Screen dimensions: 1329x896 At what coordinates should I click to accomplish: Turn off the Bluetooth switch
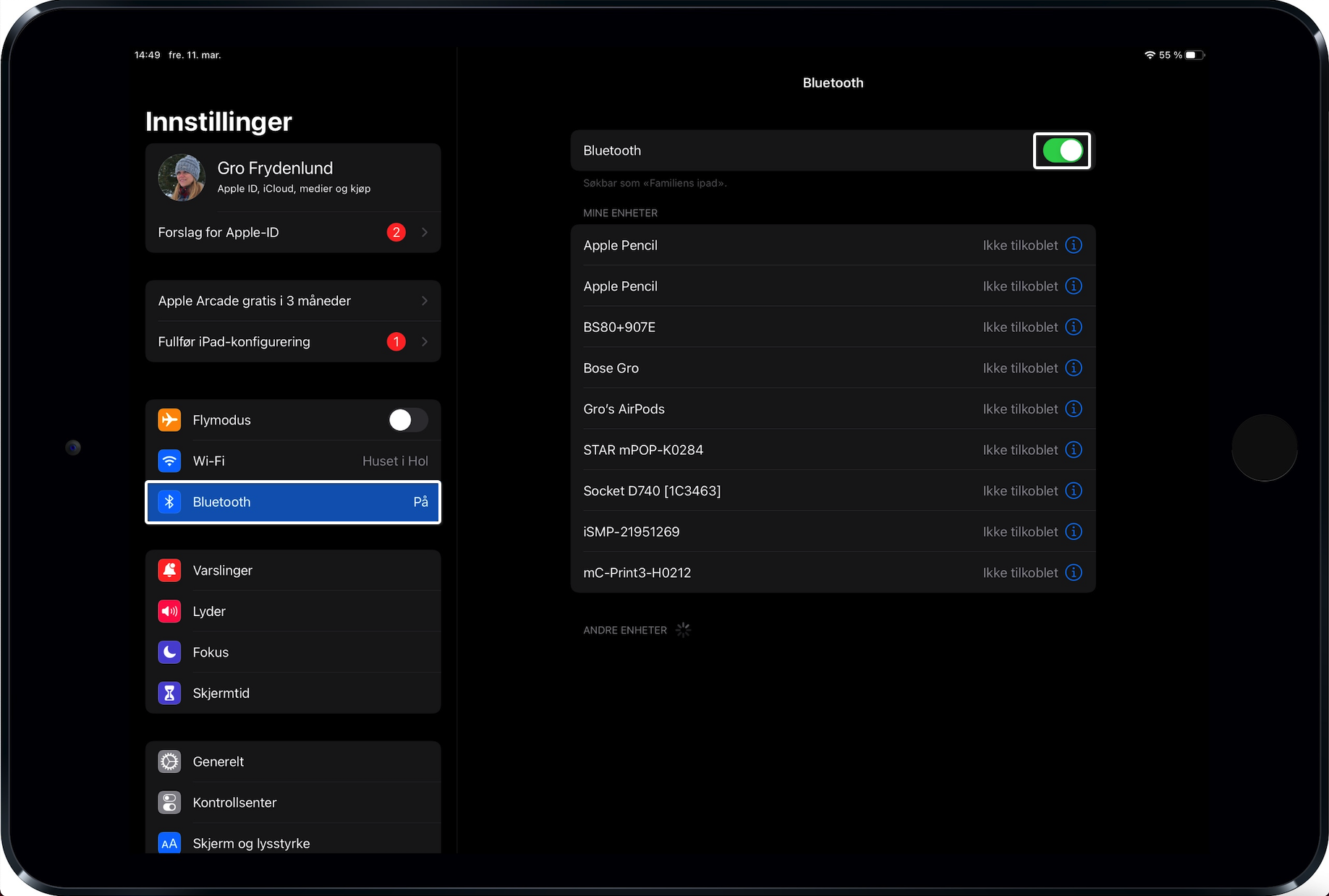click(x=1062, y=150)
